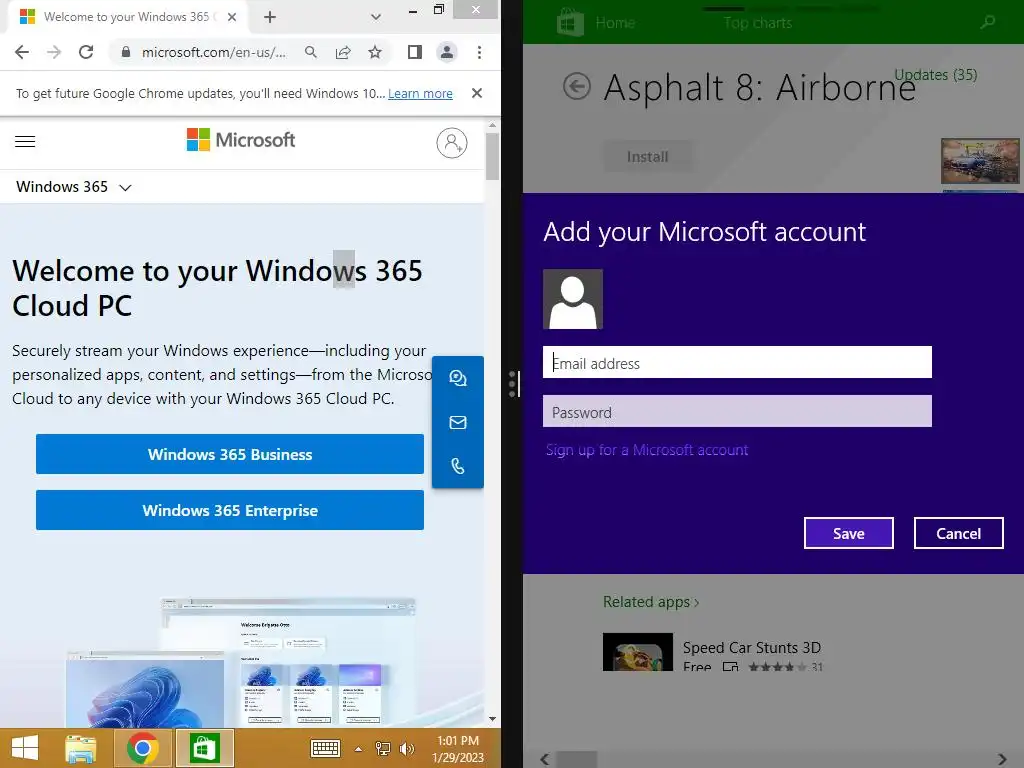Click Windows 365 Business button
The width and height of the screenshot is (1024, 768).
tap(230, 454)
